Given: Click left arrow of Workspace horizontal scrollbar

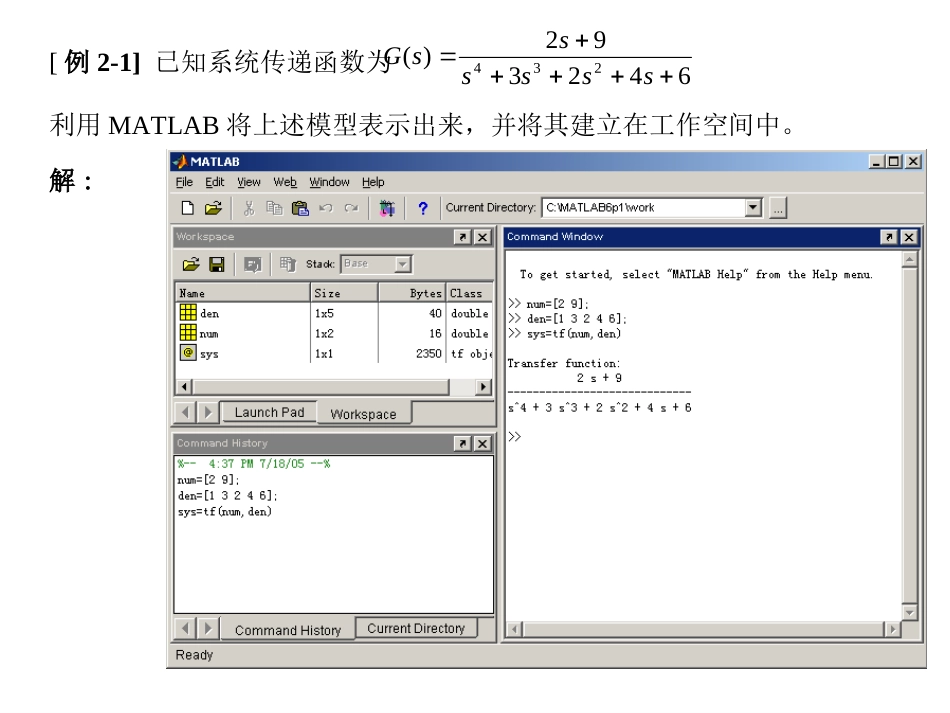Looking at the screenshot, I should (184, 386).
